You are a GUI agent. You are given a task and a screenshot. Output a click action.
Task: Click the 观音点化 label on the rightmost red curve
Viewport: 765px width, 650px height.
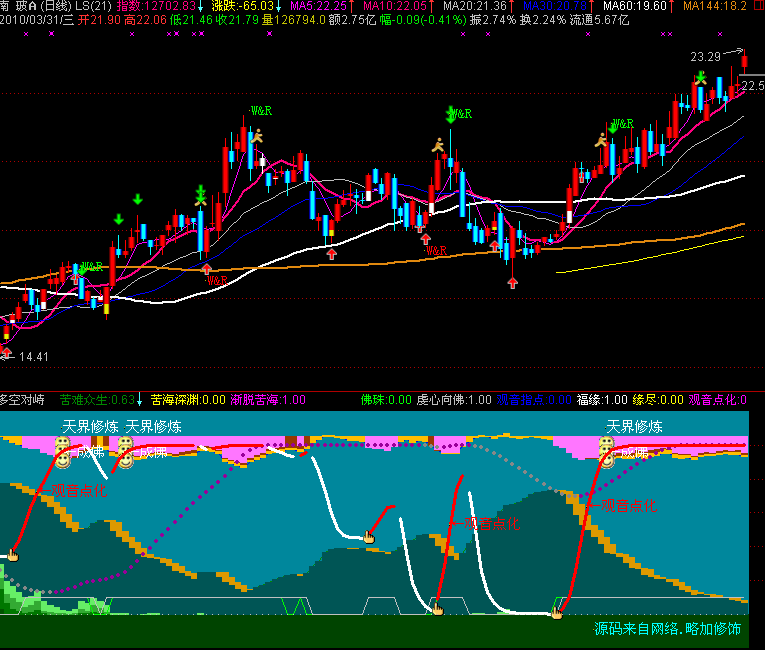pos(629,506)
